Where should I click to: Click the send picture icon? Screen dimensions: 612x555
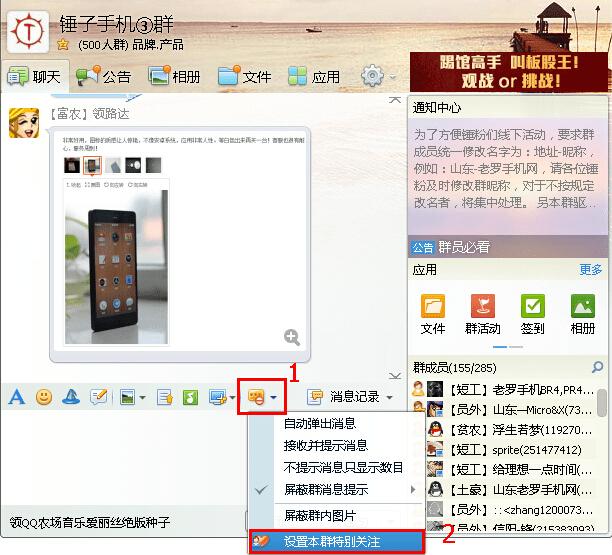tap(128, 397)
